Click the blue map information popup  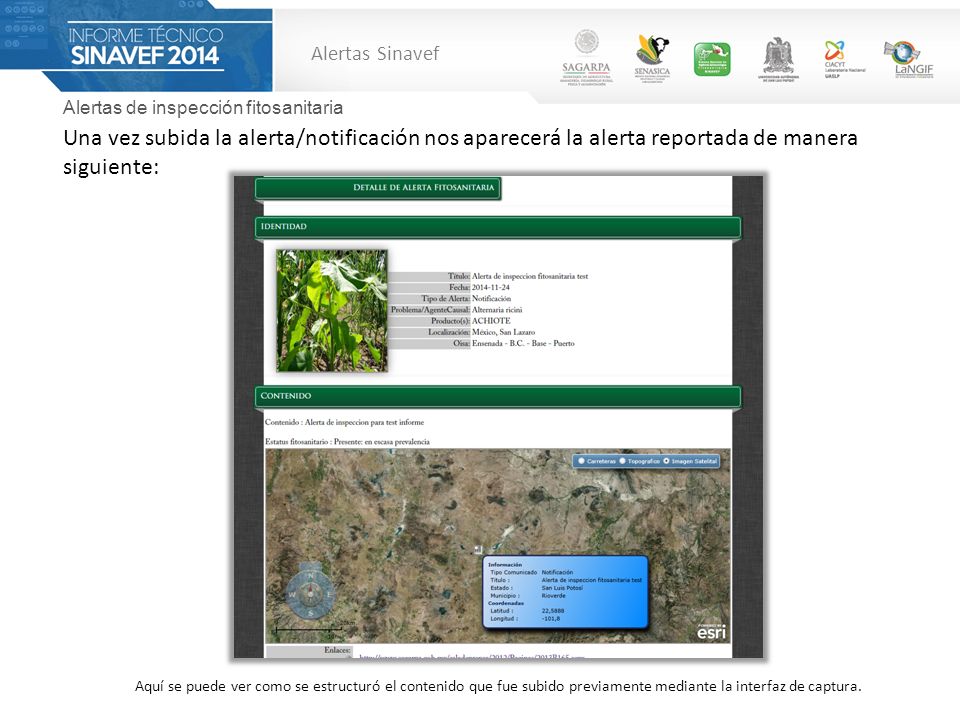[x=565, y=592]
